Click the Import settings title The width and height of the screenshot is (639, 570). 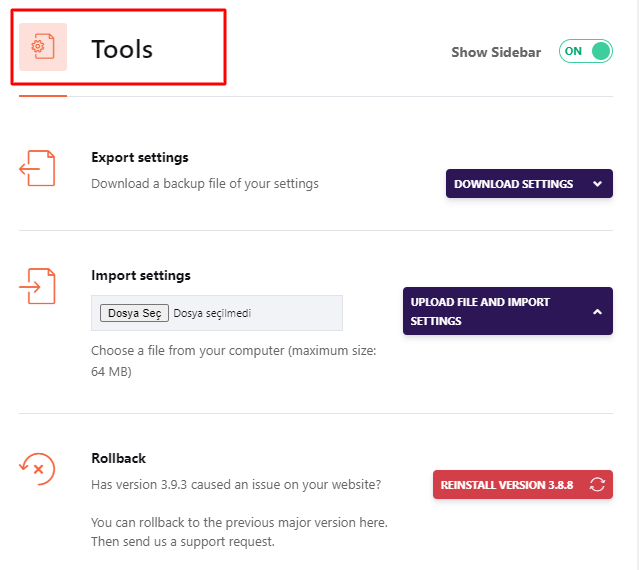pos(141,275)
